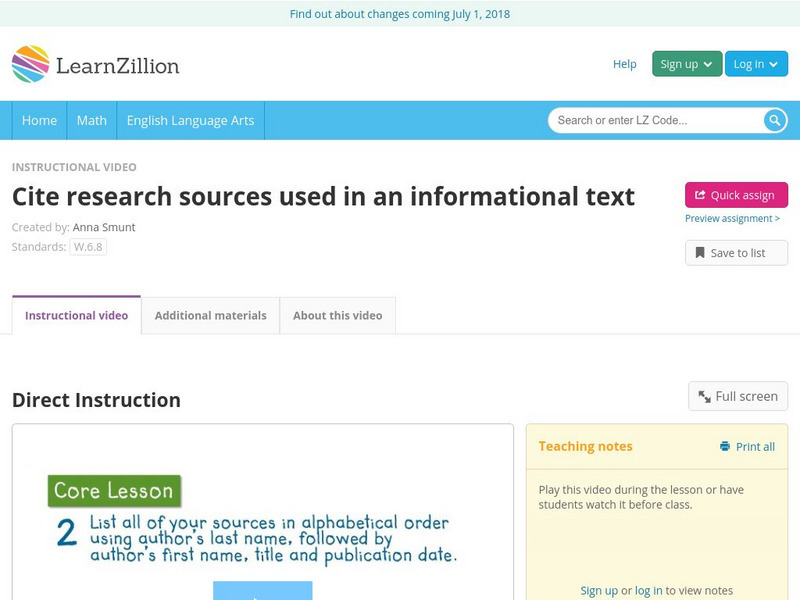Image resolution: width=800 pixels, height=600 pixels.
Task: Click the Quick assign button
Action: 736,195
